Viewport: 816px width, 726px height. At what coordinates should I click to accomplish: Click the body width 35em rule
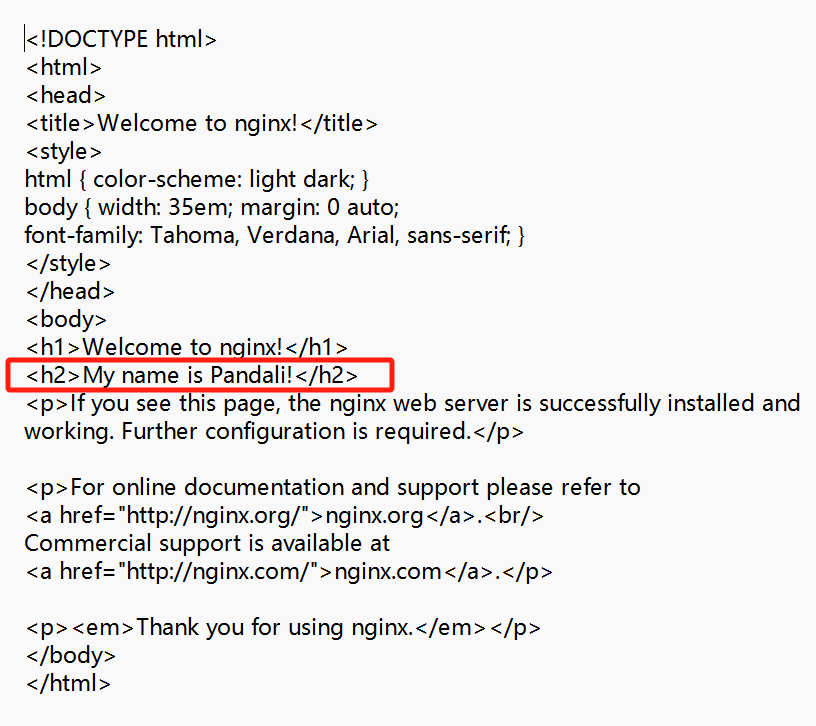pyautogui.click(x=212, y=208)
